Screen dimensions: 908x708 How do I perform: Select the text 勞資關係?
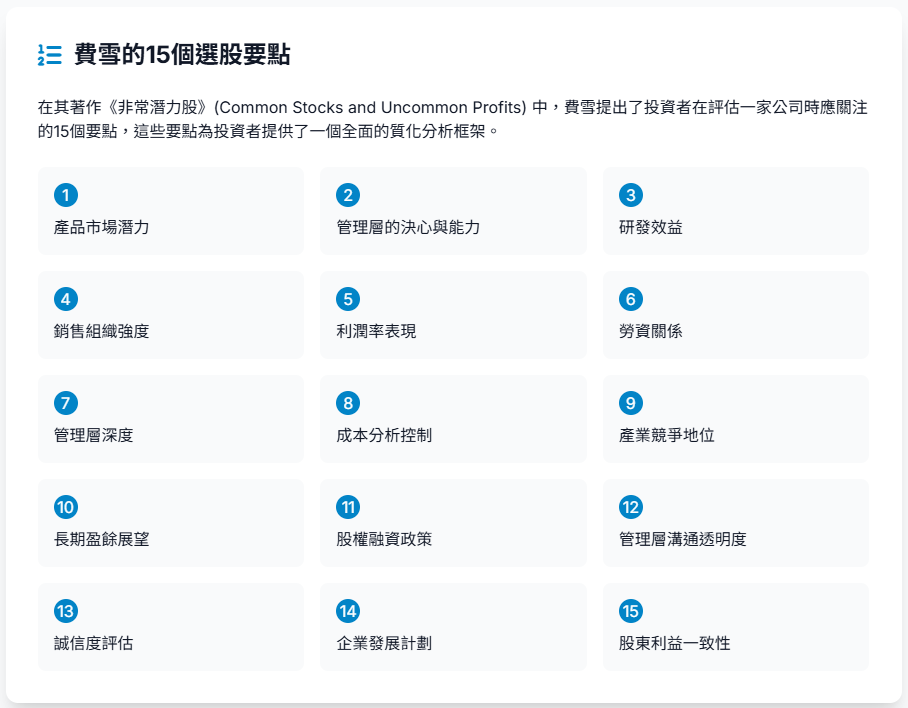(x=651, y=331)
